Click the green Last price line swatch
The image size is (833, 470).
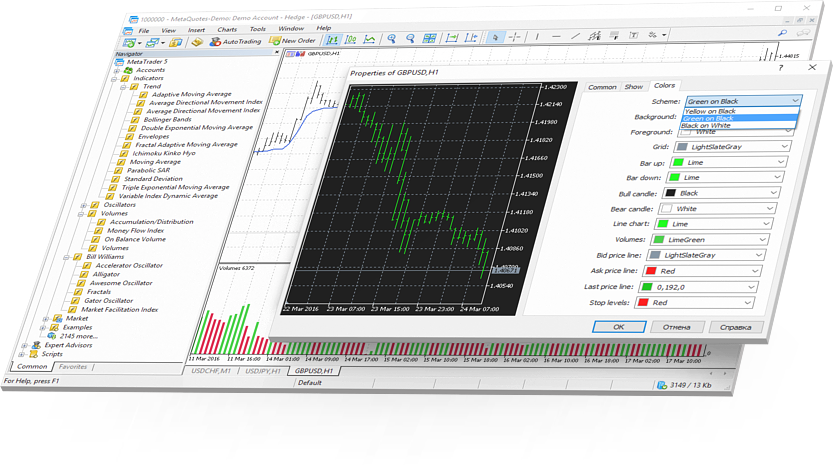tap(647, 287)
